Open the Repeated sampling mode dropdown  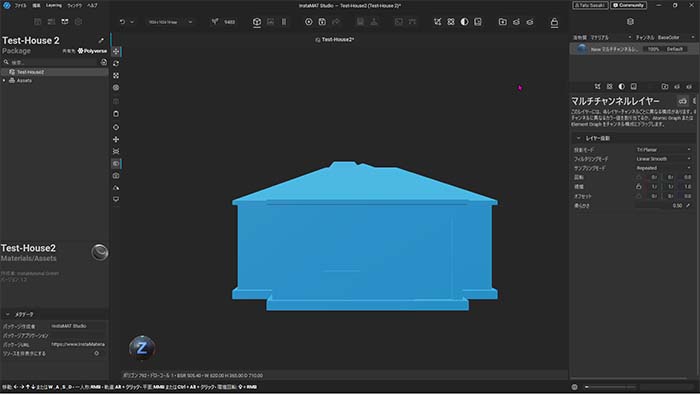point(663,168)
